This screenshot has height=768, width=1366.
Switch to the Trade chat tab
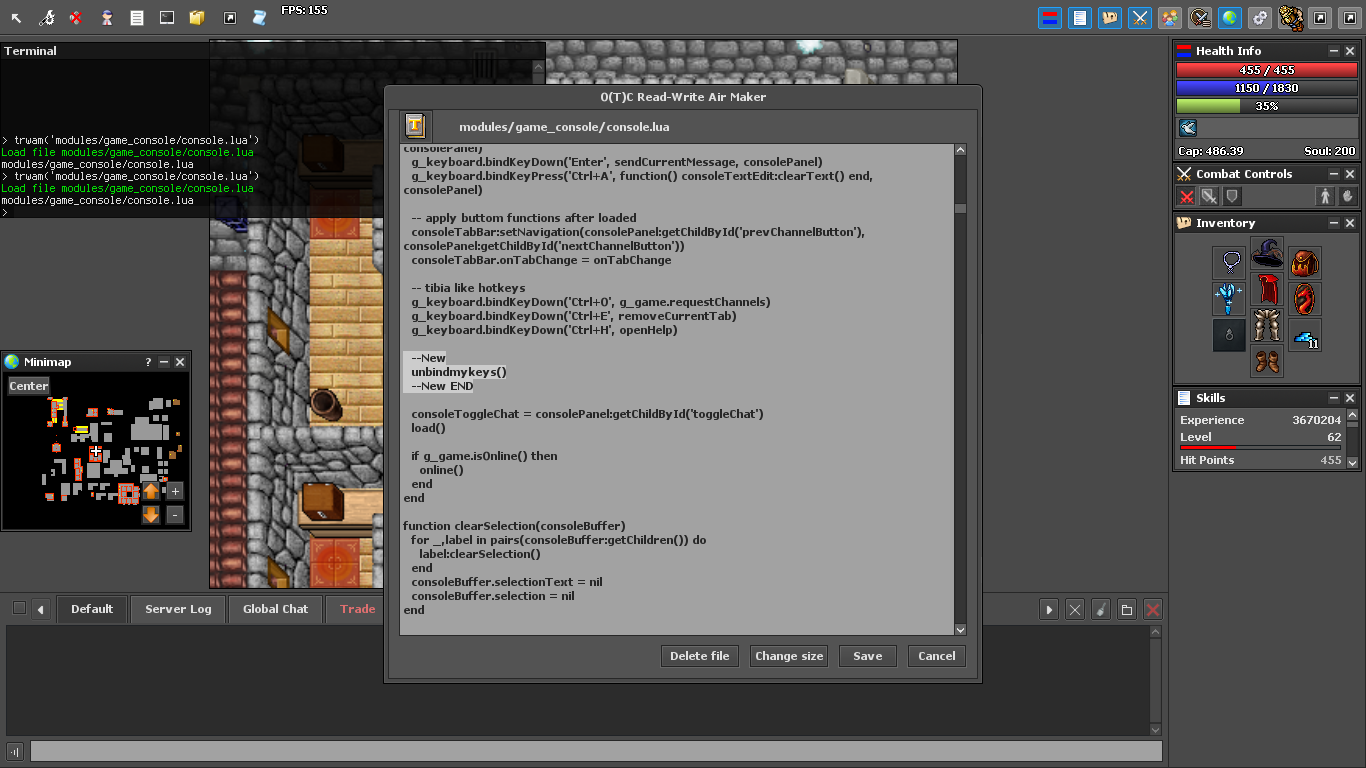coord(357,609)
